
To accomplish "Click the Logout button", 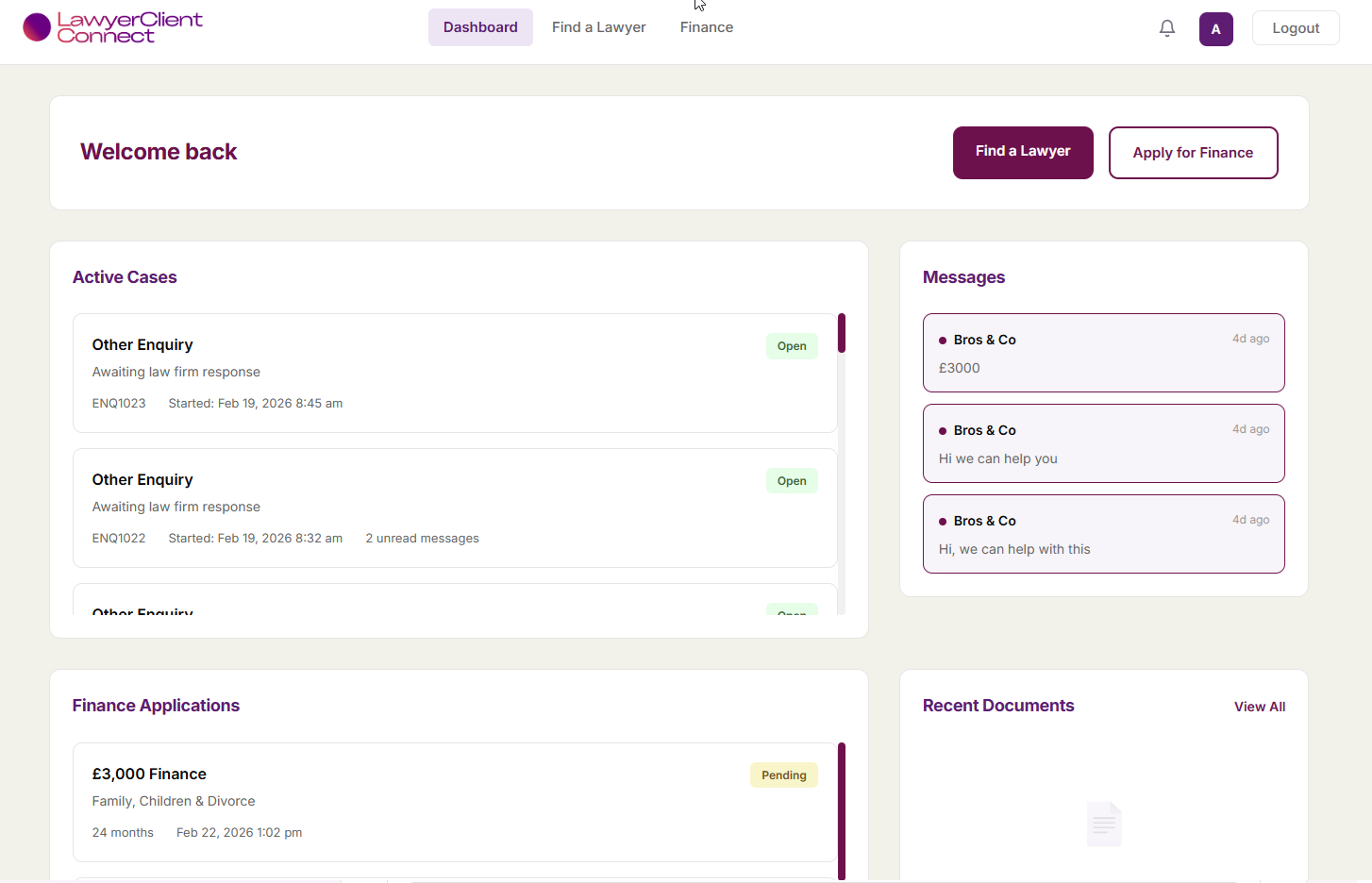I will [x=1295, y=27].
